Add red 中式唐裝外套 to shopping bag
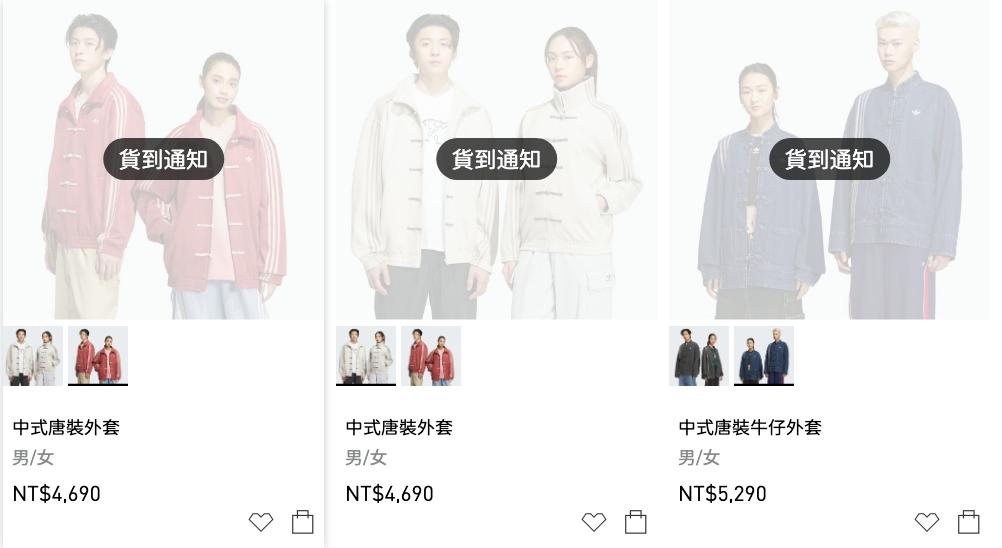This screenshot has width=1002, height=548. click(x=302, y=521)
